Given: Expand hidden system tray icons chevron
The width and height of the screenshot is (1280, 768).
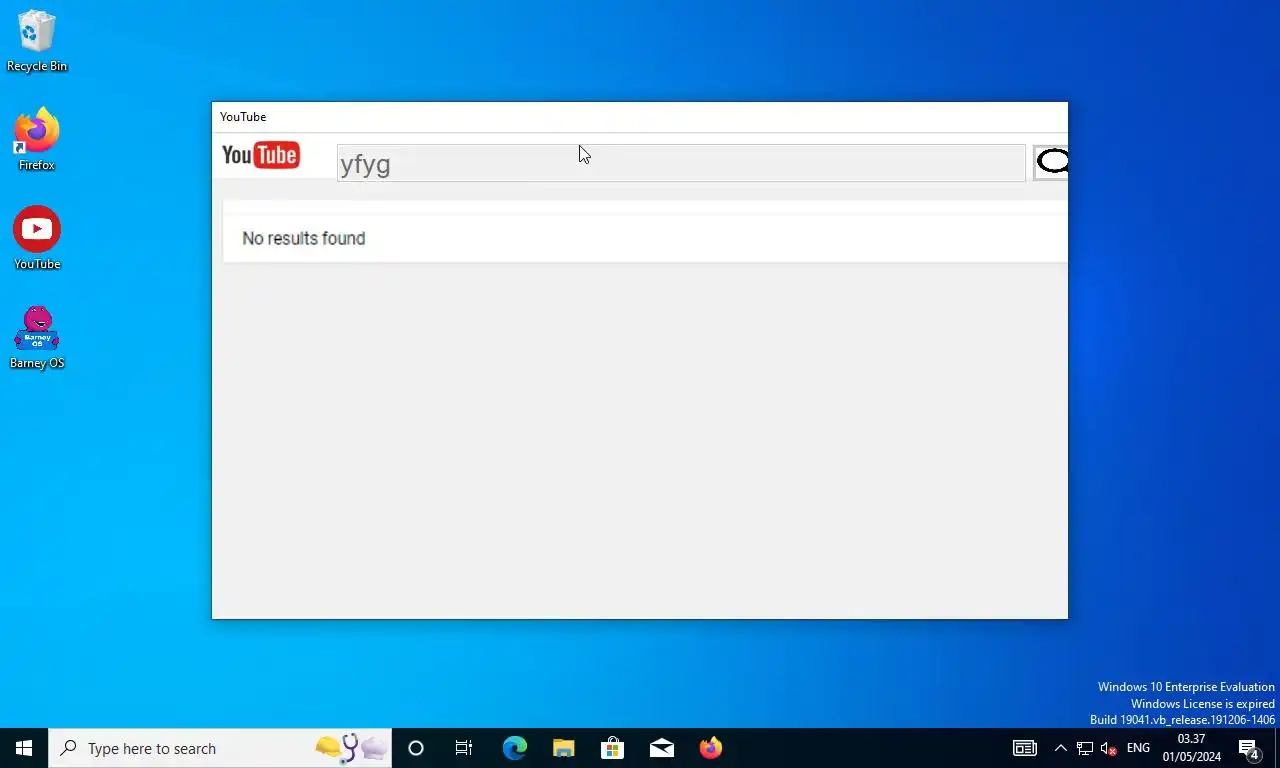Looking at the screenshot, I should point(1060,748).
